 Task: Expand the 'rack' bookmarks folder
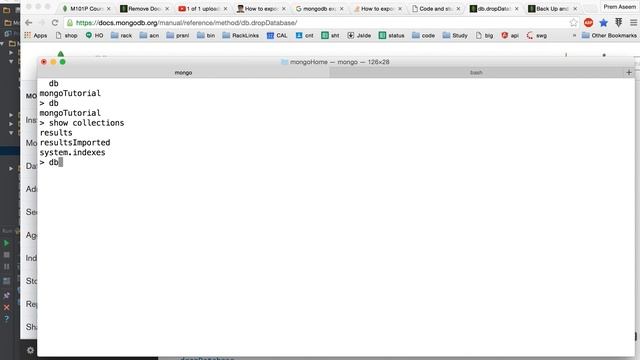pyautogui.click(x=121, y=36)
